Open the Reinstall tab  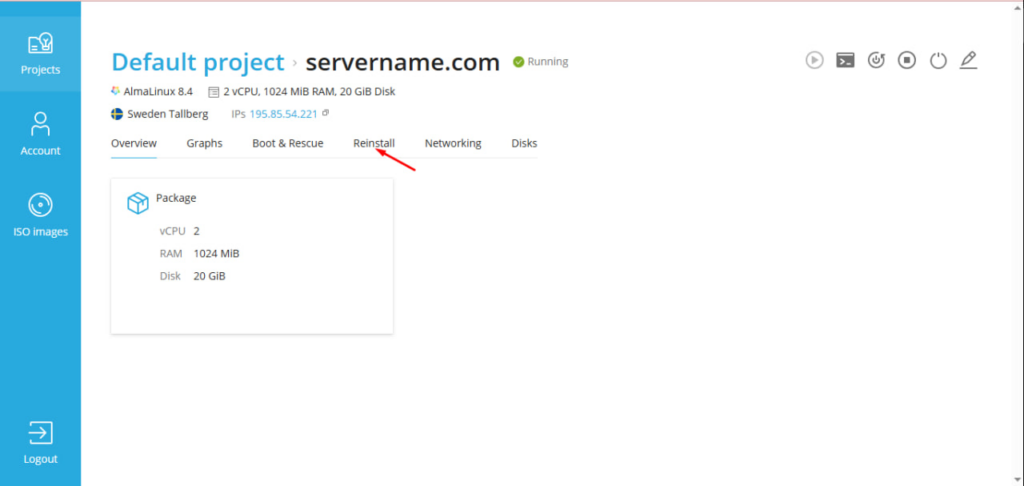point(374,143)
